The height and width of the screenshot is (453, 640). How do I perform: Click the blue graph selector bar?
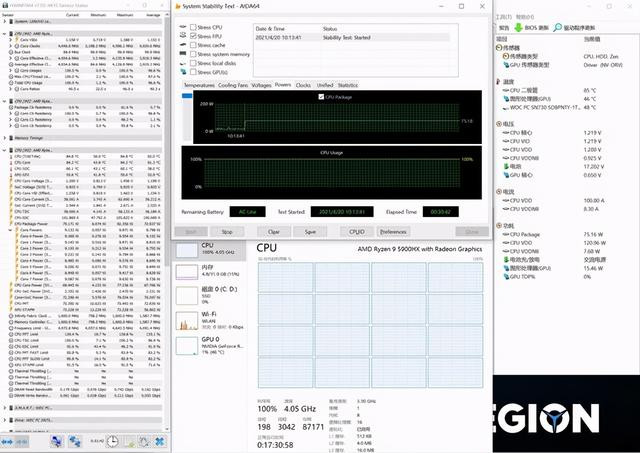pyautogui.click(x=187, y=95)
